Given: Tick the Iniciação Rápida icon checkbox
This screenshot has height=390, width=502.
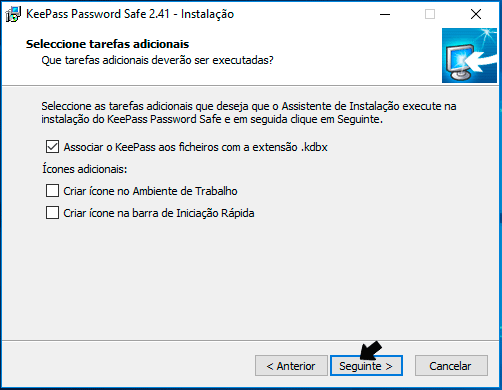Looking at the screenshot, I should point(52,213).
